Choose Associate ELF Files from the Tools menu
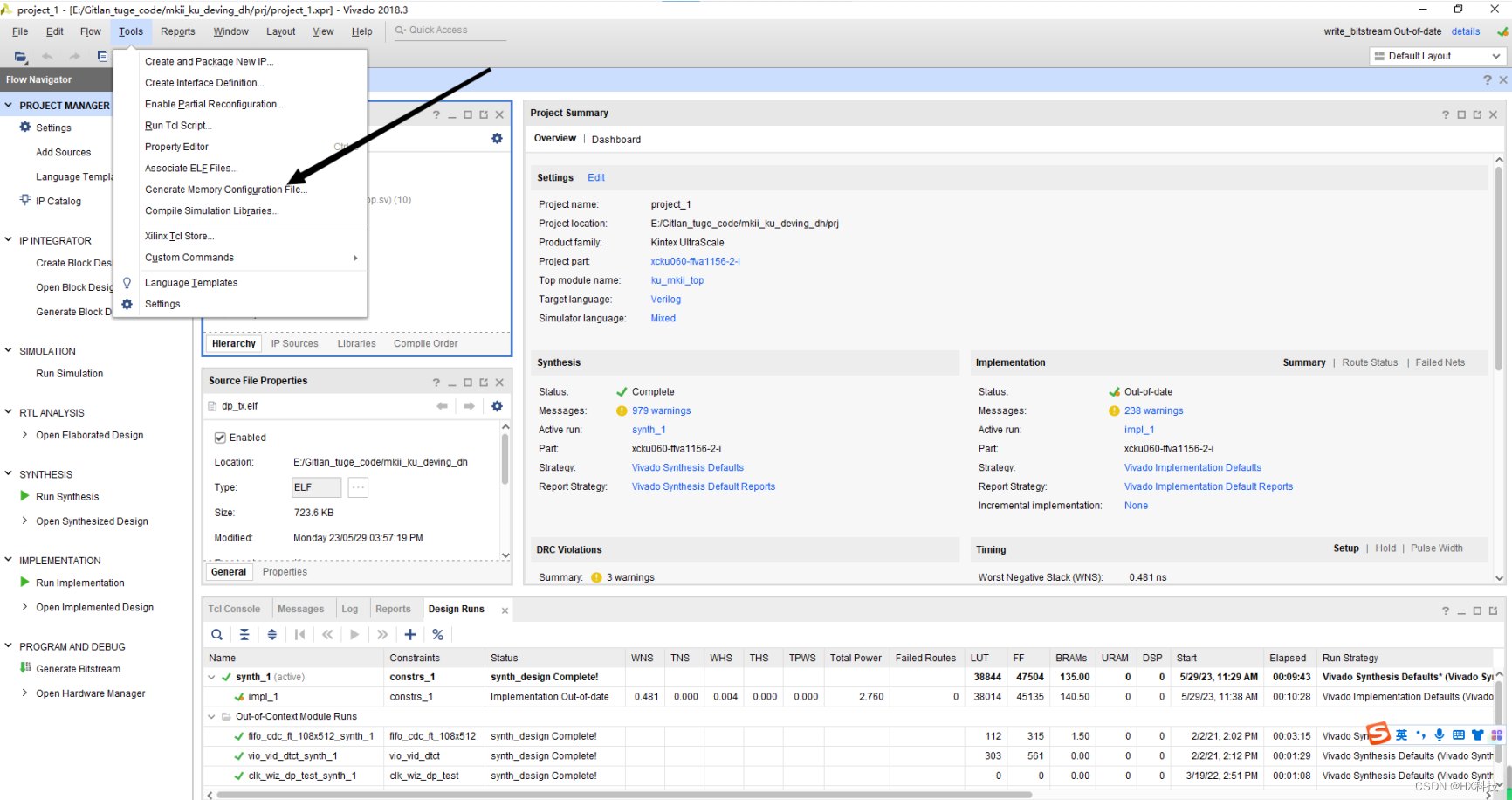Screen dimensions: 1512x800 (191, 169)
